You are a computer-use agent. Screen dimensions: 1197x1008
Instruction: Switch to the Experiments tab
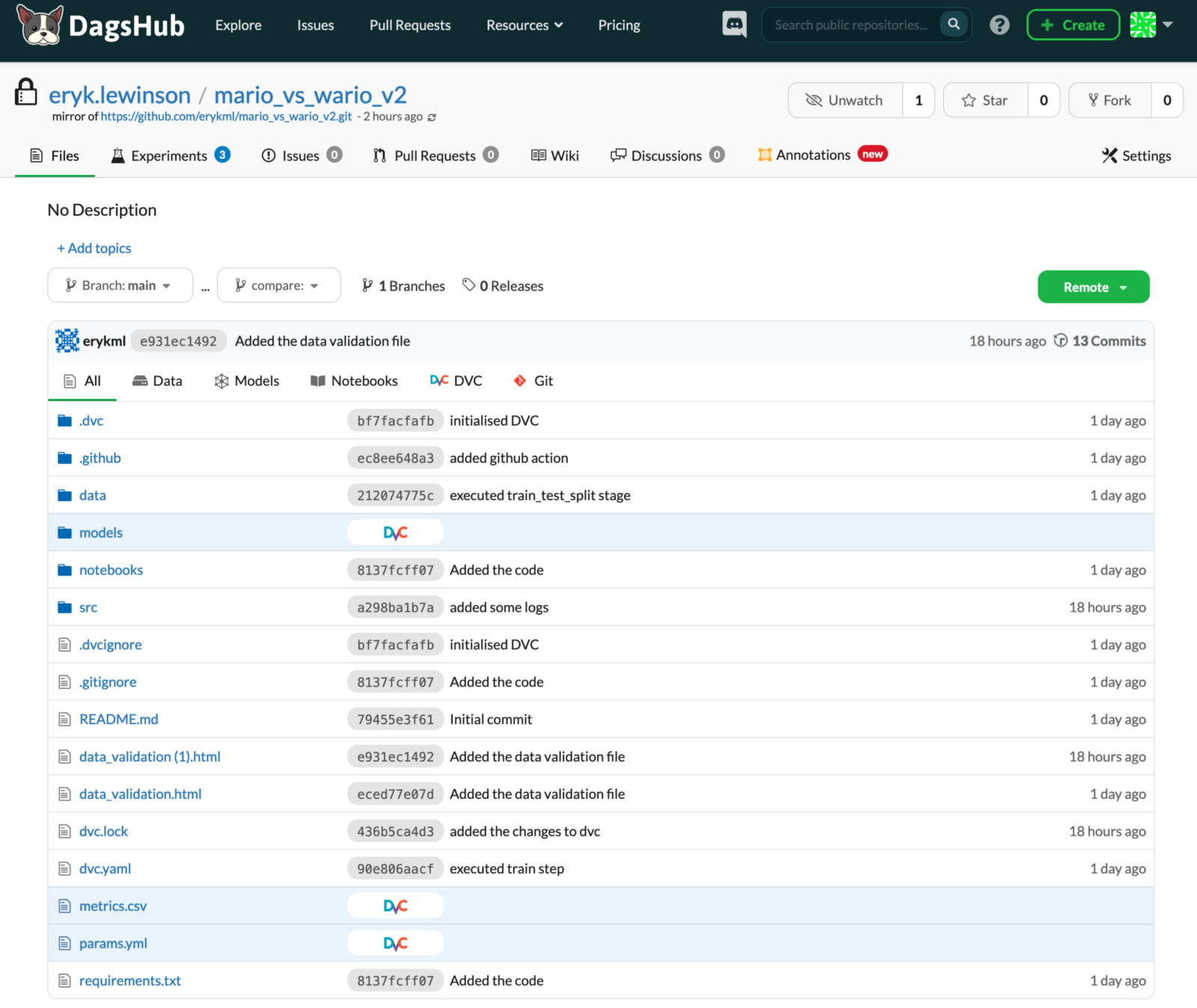click(x=170, y=156)
